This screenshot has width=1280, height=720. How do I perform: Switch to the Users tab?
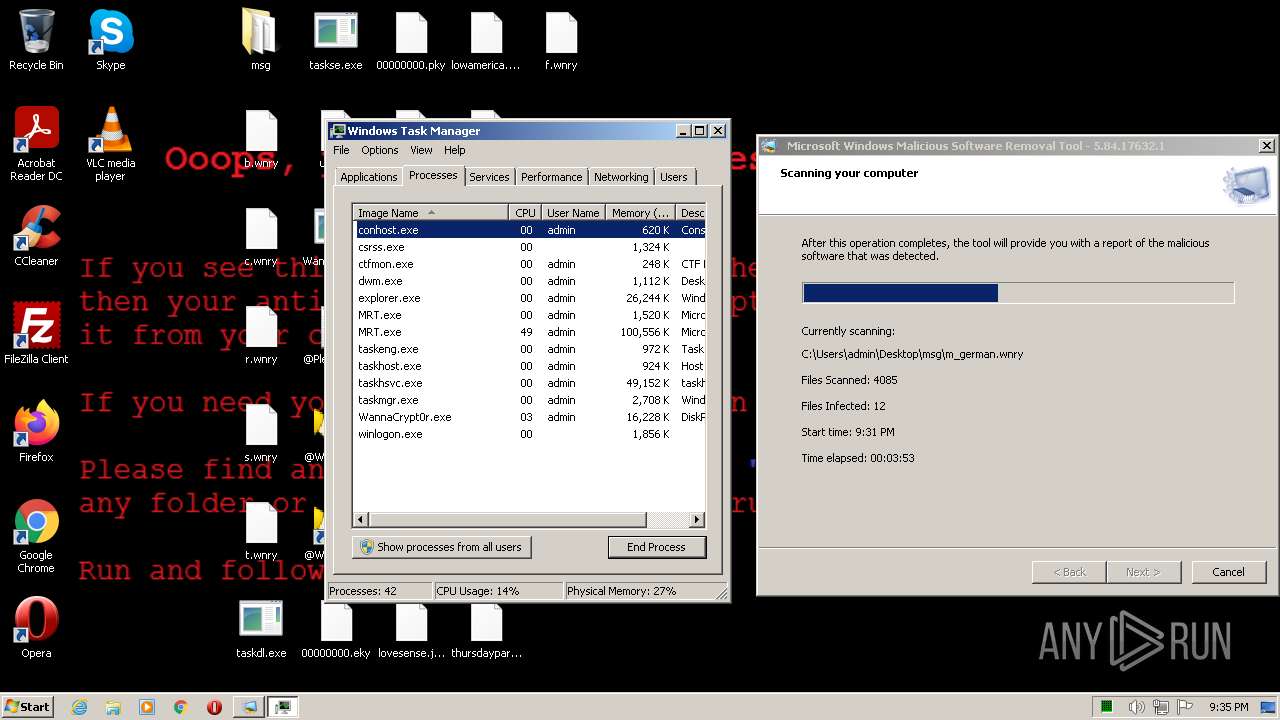click(x=673, y=177)
